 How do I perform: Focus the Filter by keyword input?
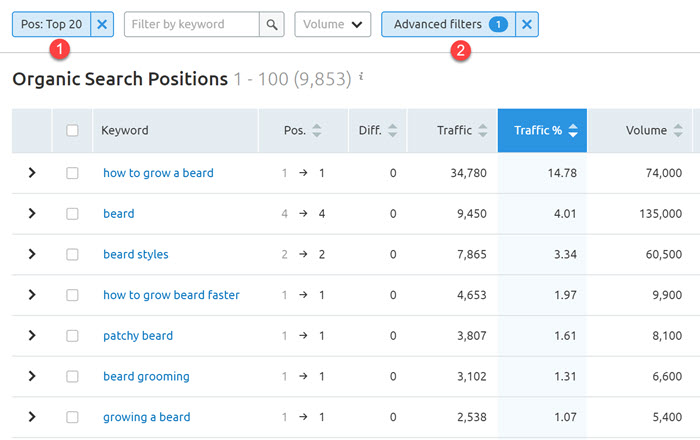191,24
